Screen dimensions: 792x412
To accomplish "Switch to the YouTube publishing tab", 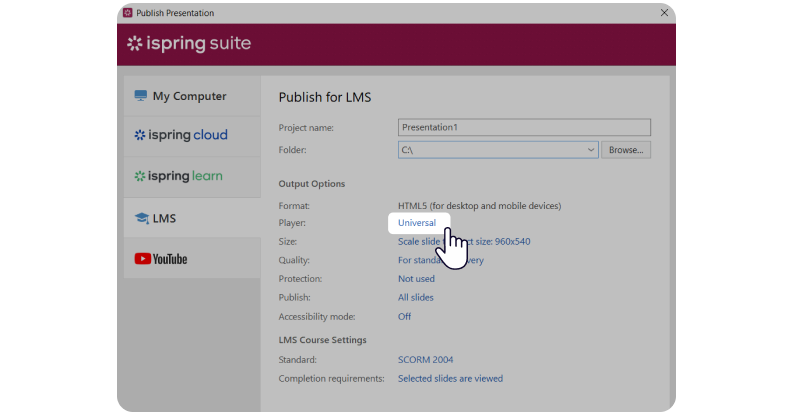I will 192,258.
